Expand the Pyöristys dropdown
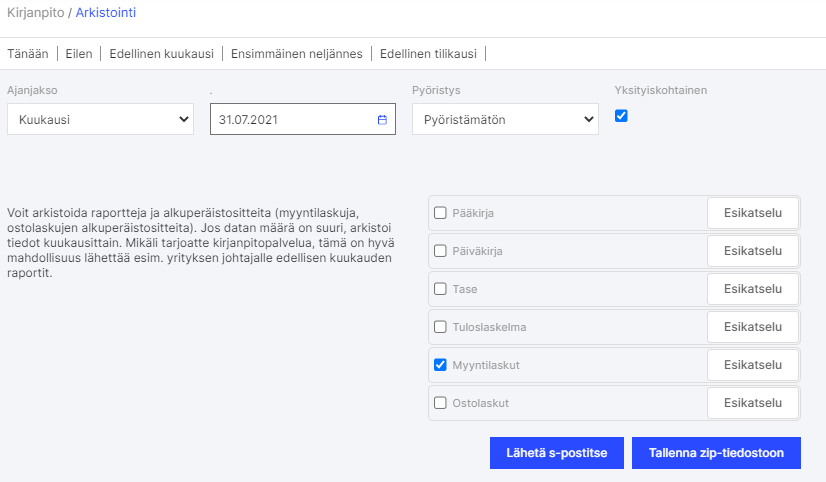The height and width of the screenshot is (482, 826). point(505,120)
